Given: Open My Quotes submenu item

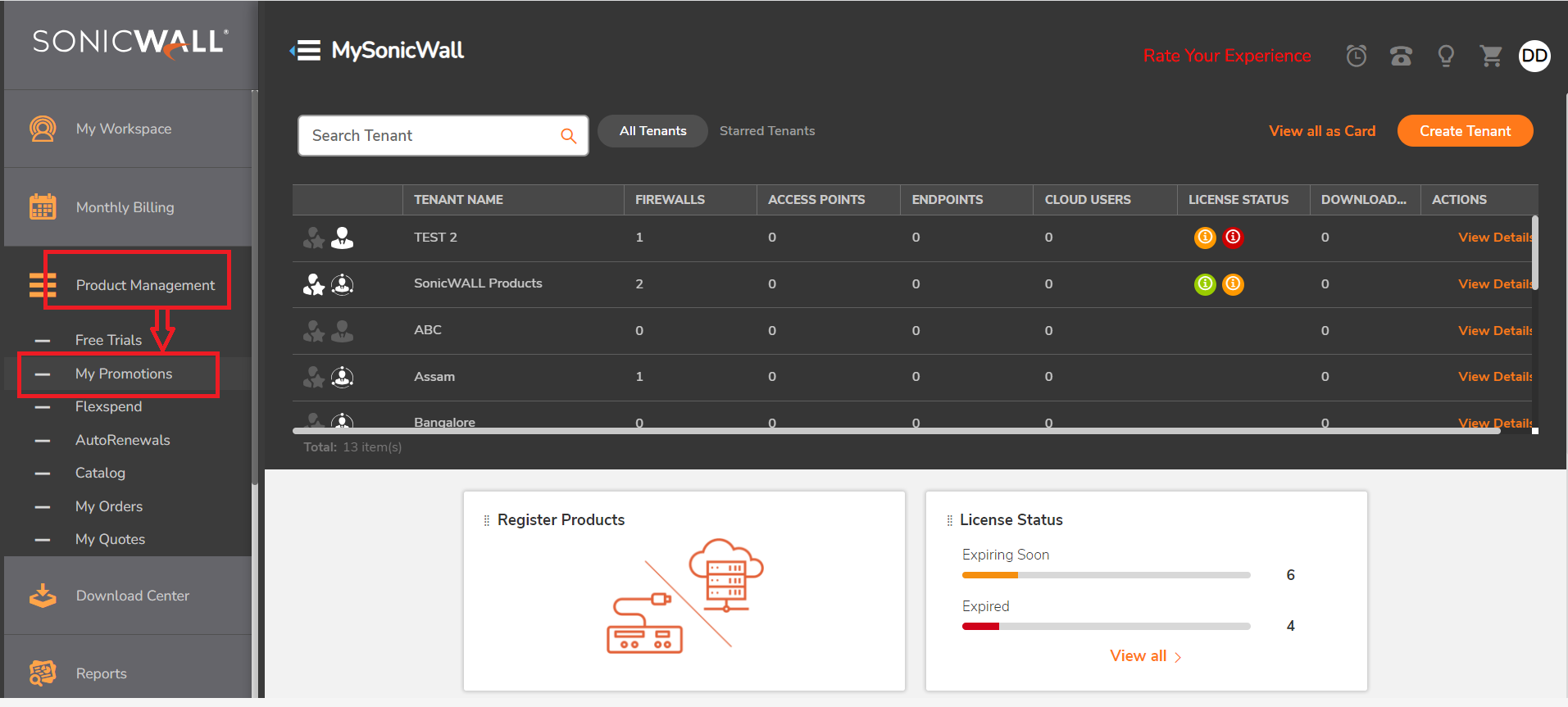Looking at the screenshot, I should point(110,539).
